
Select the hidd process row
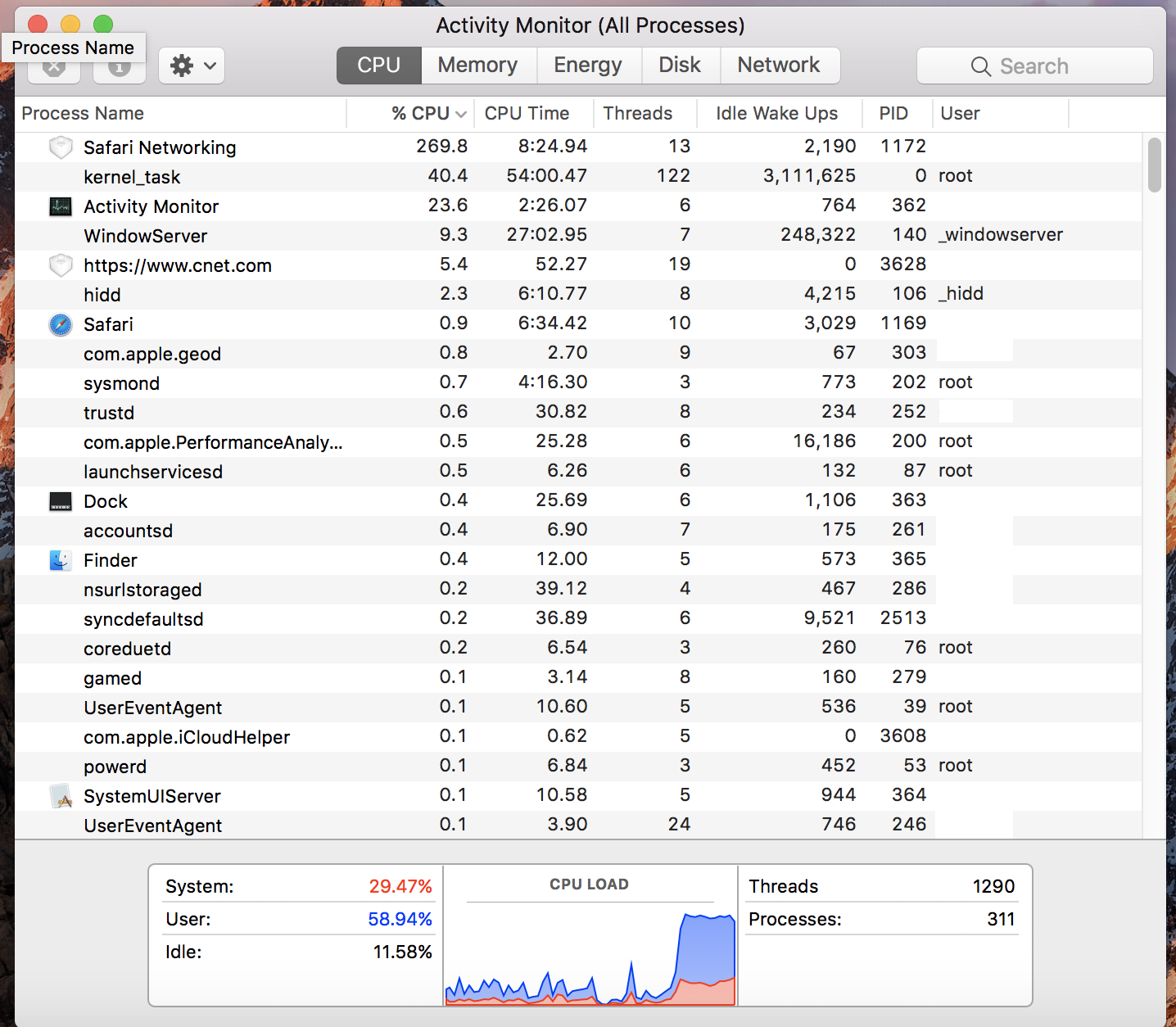[x=578, y=295]
